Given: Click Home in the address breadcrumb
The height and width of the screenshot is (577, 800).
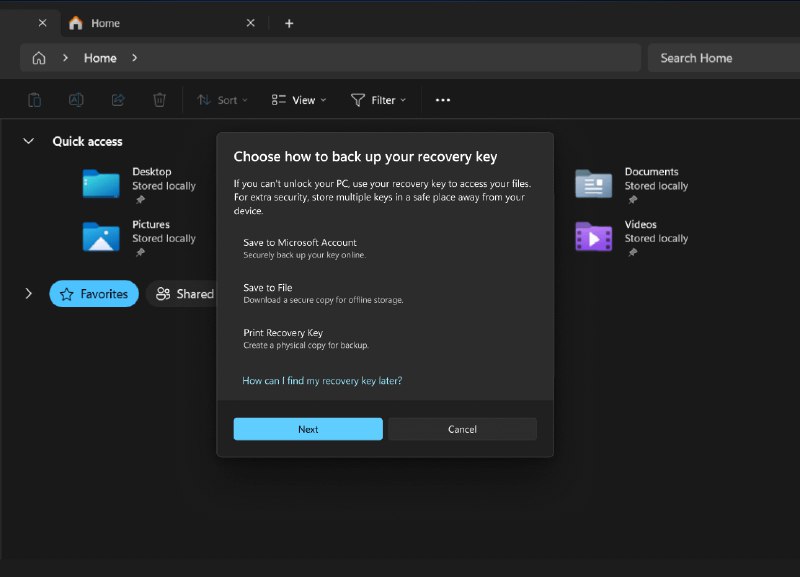Looking at the screenshot, I should (x=100, y=58).
